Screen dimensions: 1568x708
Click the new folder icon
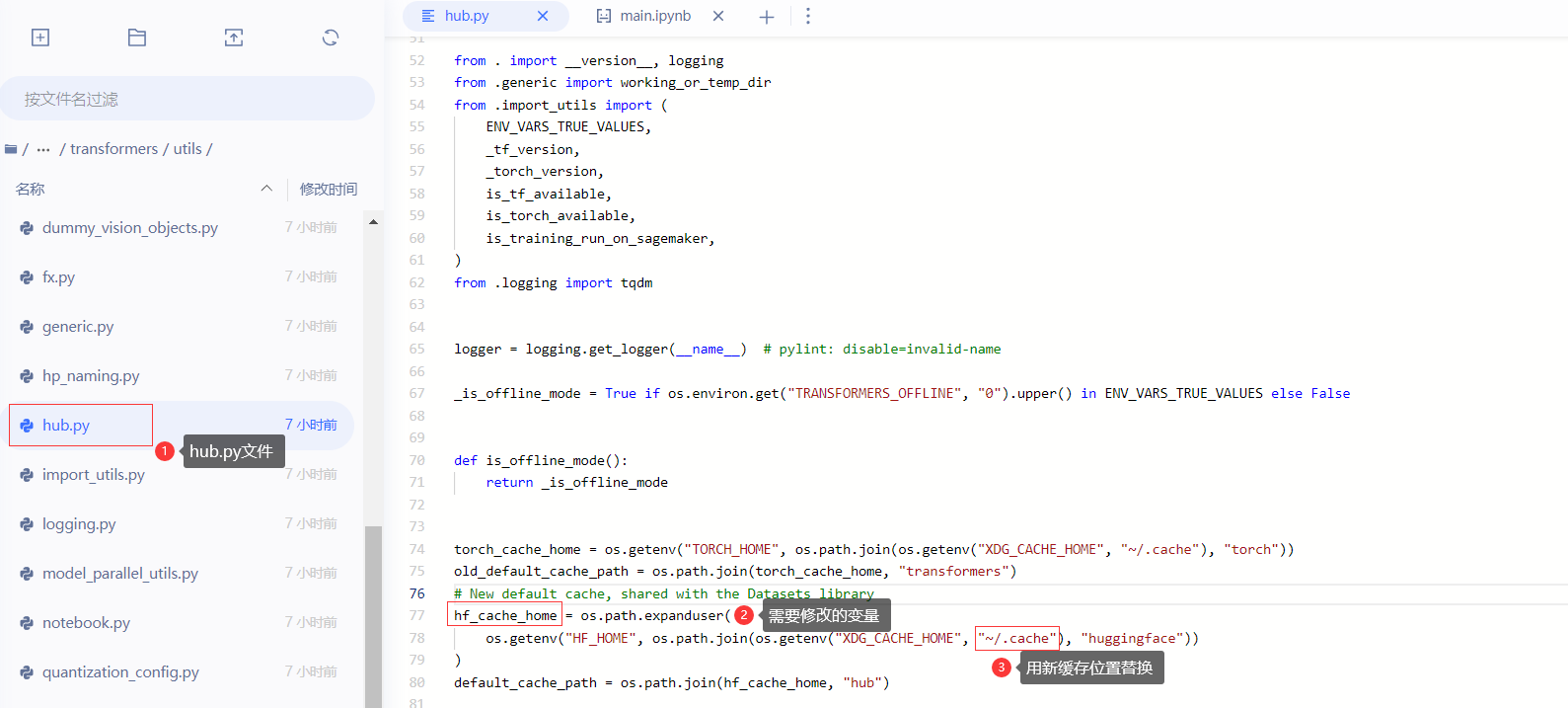[x=137, y=38]
